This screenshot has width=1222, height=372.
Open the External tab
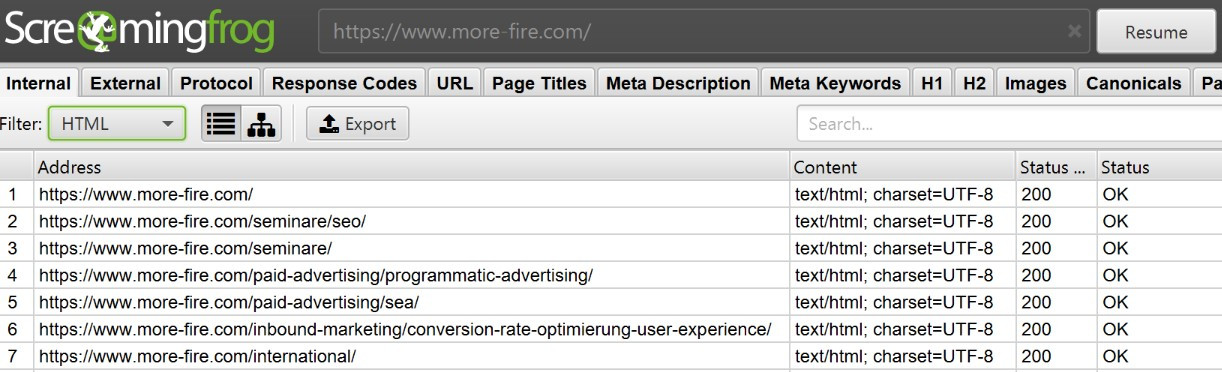[x=125, y=83]
